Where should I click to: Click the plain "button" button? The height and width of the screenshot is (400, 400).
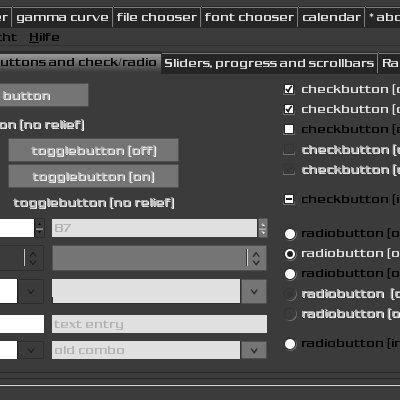click(x=44, y=95)
